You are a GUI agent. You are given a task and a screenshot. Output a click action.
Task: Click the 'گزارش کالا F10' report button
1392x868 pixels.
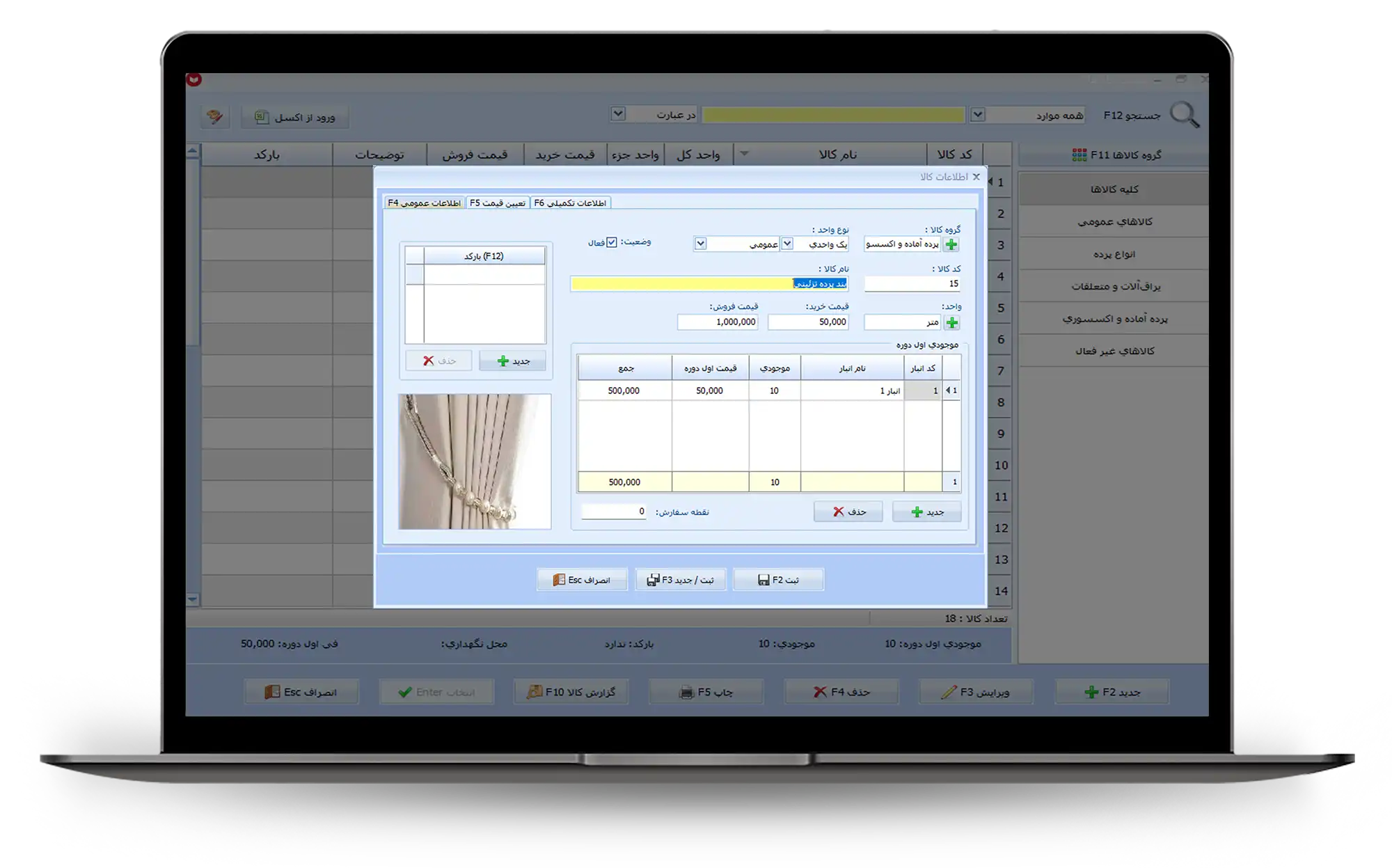(571, 692)
